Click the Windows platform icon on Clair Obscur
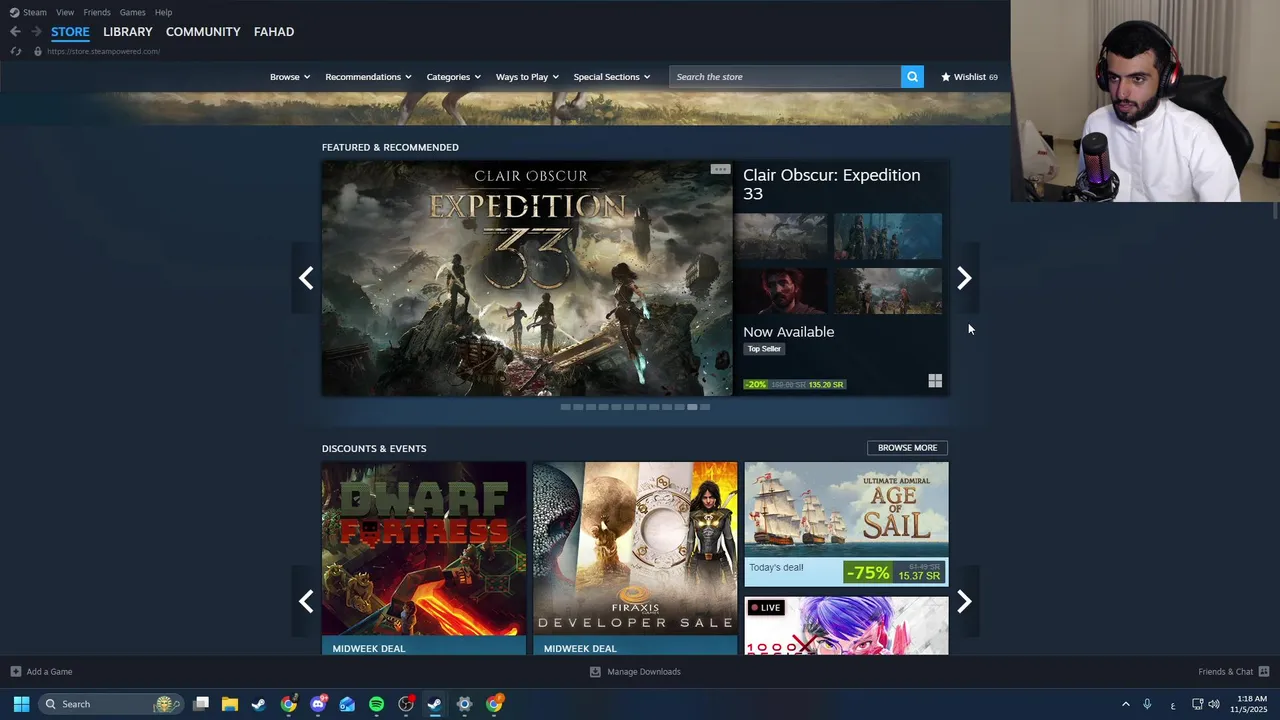 click(935, 381)
